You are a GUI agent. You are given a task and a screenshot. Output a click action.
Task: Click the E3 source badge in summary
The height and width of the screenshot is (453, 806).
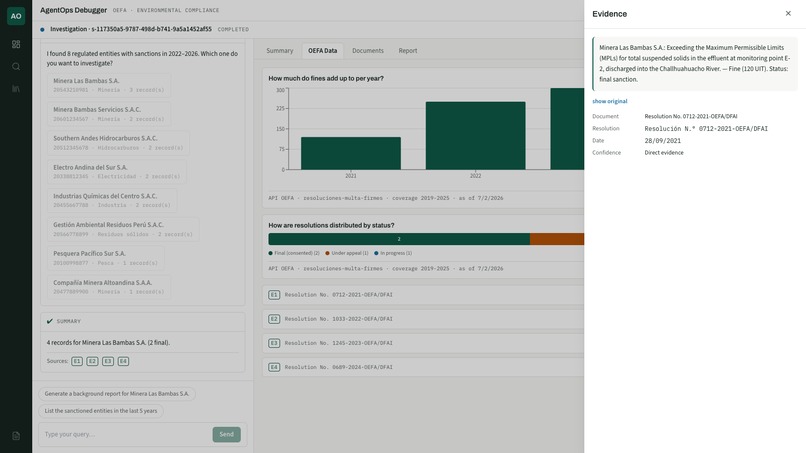[x=107, y=361]
